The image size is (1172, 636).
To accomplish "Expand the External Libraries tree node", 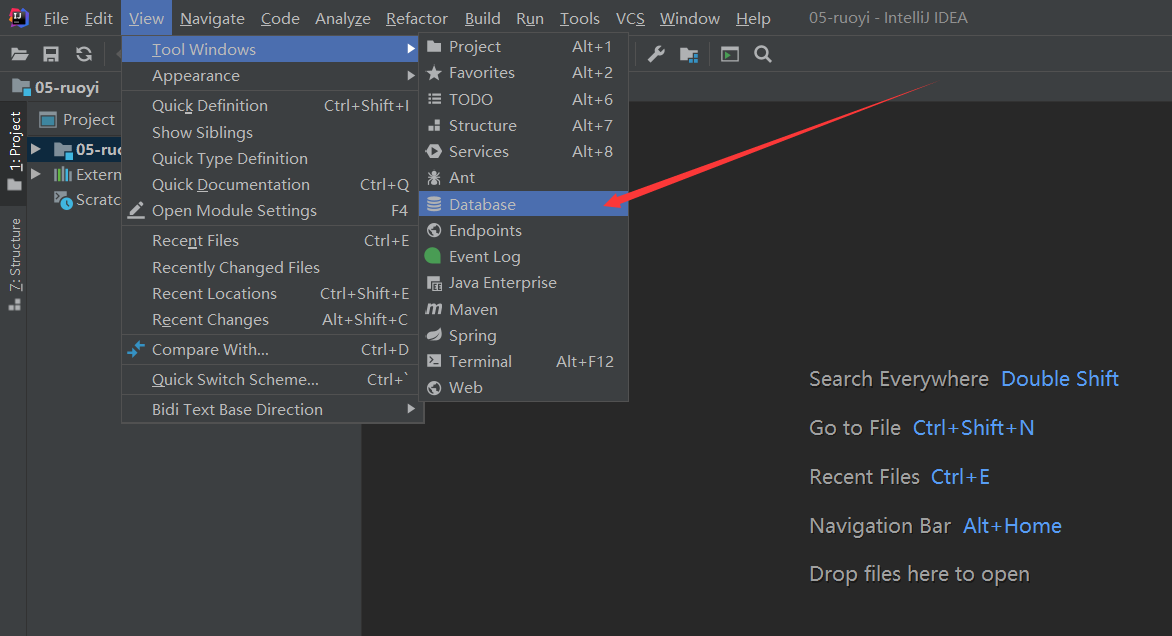I will 35,174.
